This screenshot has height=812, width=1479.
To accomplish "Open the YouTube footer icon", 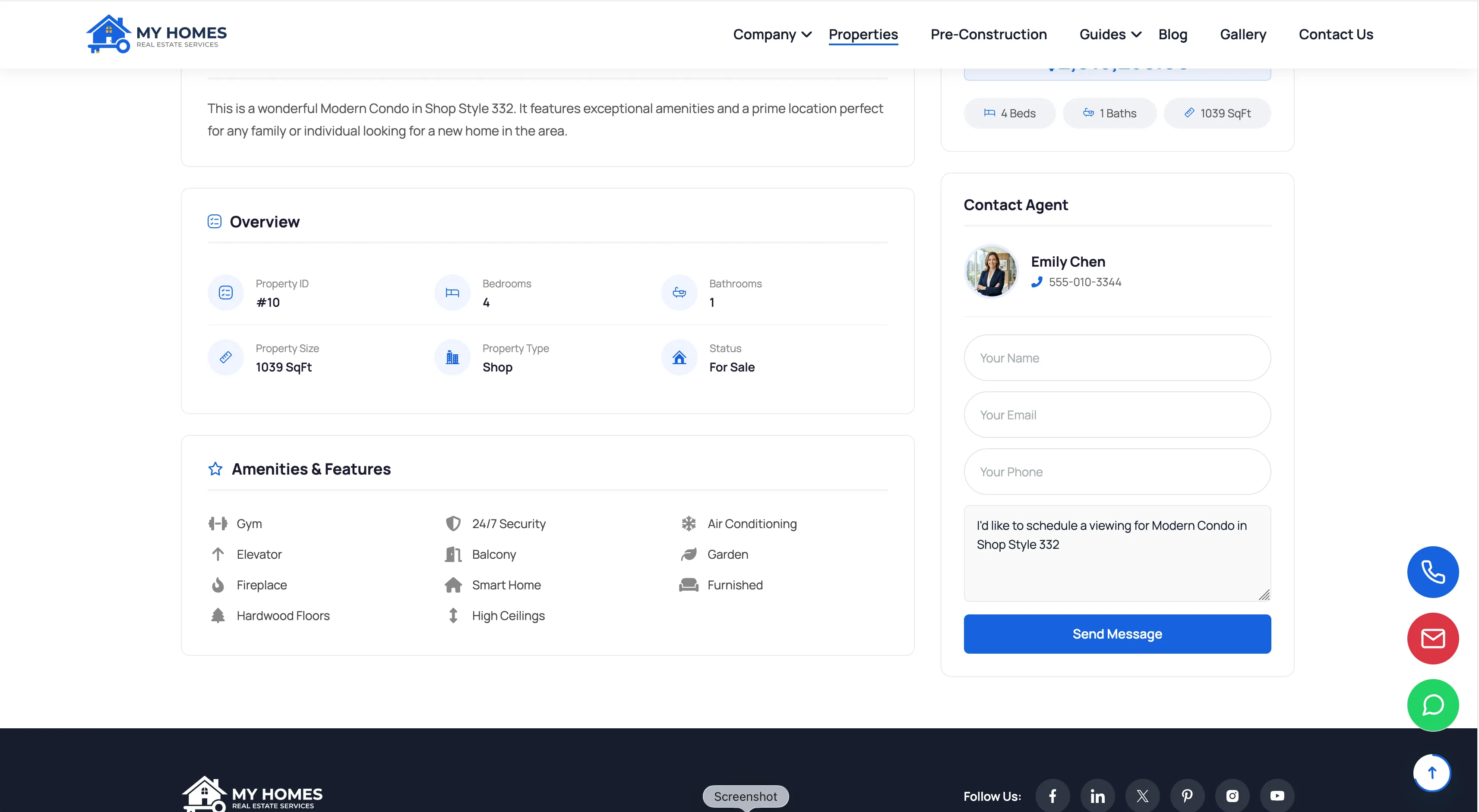I will click(1277, 796).
